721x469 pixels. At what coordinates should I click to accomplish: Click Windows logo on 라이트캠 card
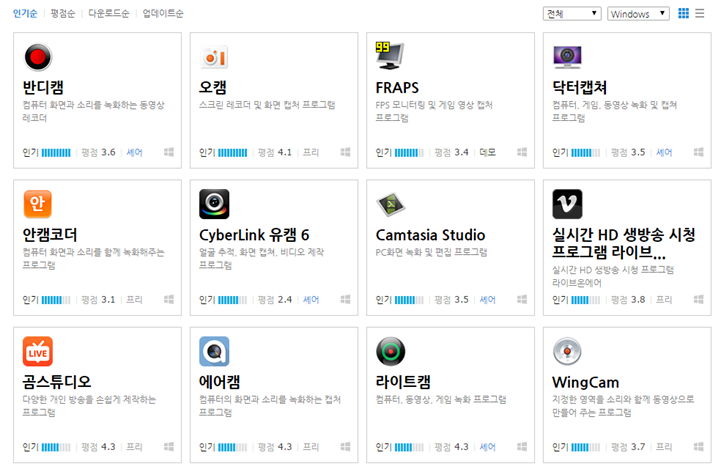(522, 446)
